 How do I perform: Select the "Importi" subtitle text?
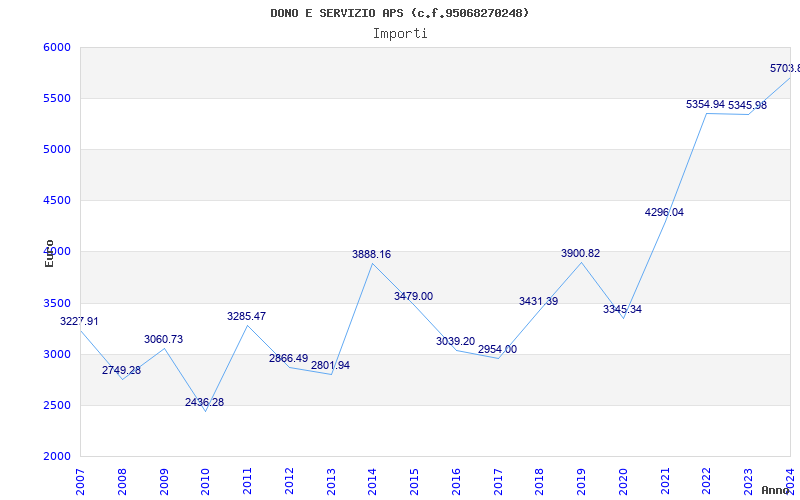[x=400, y=34]
